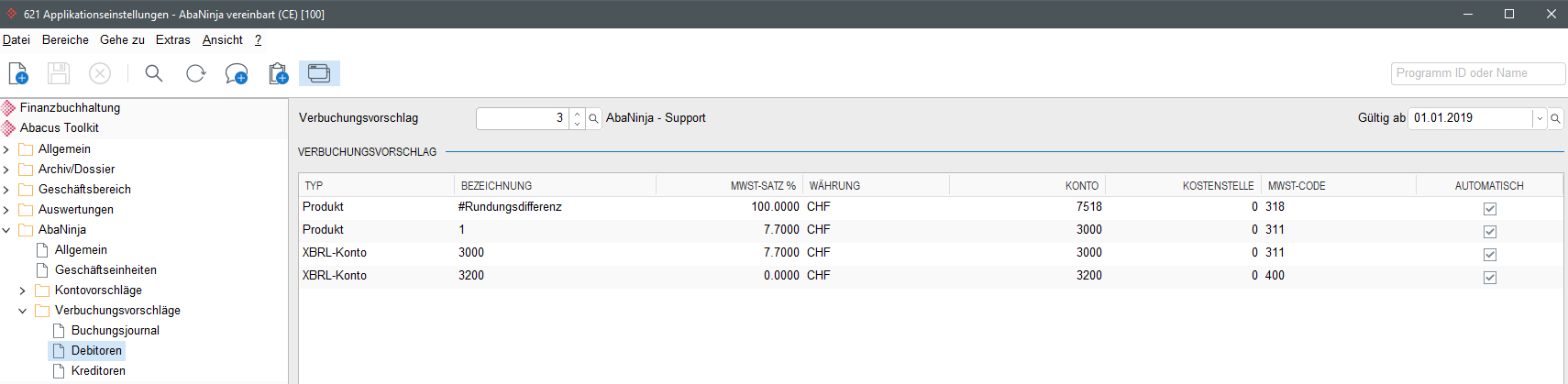Open the Gültig ab date dropdown
This screenshot has height=384, width=1568.
[x=1540, y=118]
